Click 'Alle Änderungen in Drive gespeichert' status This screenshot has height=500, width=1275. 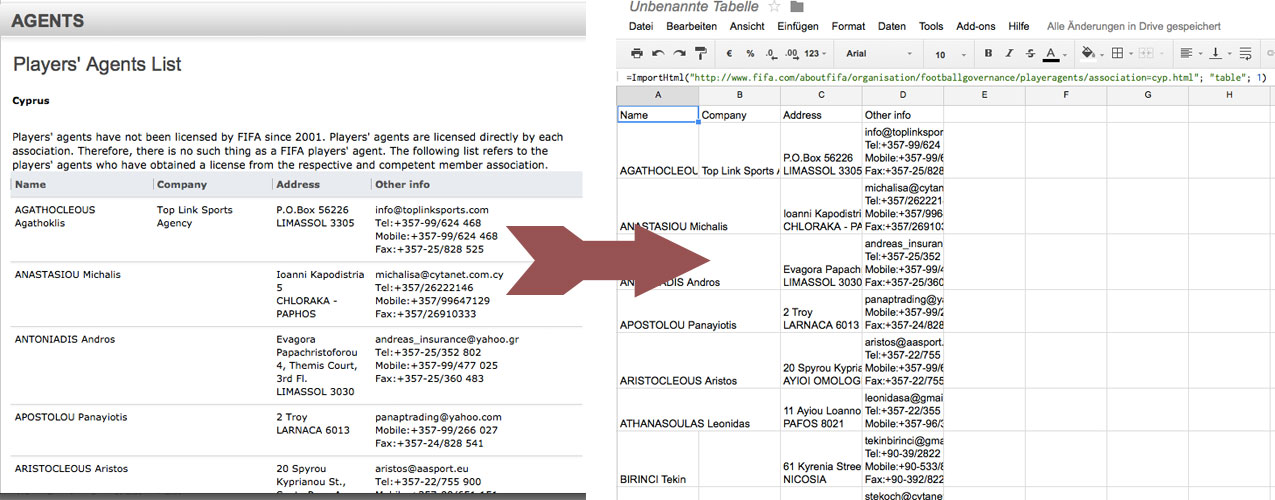click(x=1133, y=26)
